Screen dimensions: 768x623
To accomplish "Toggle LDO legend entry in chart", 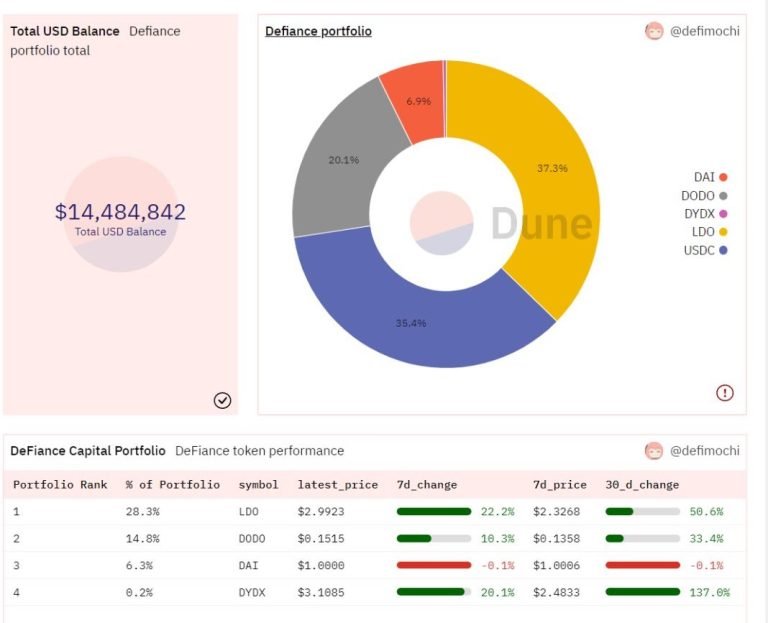I will (x=709, y=232).
